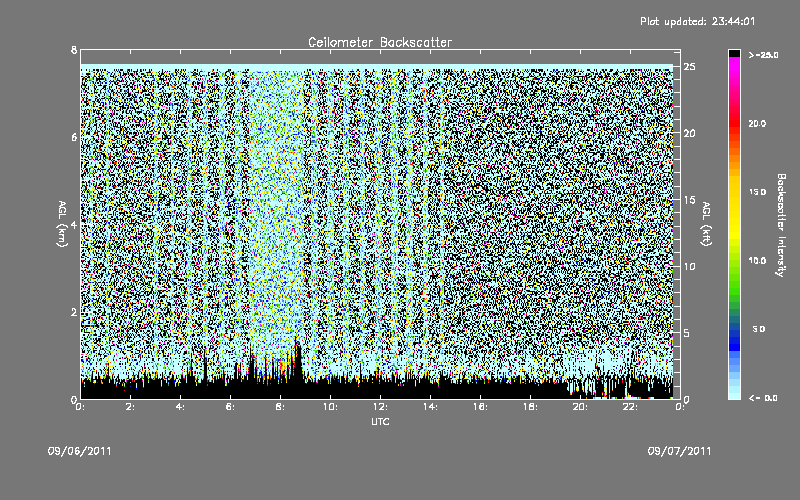Click the "22:" UTC hour tick label
800x500 pixels.
(x=630, y=407)
